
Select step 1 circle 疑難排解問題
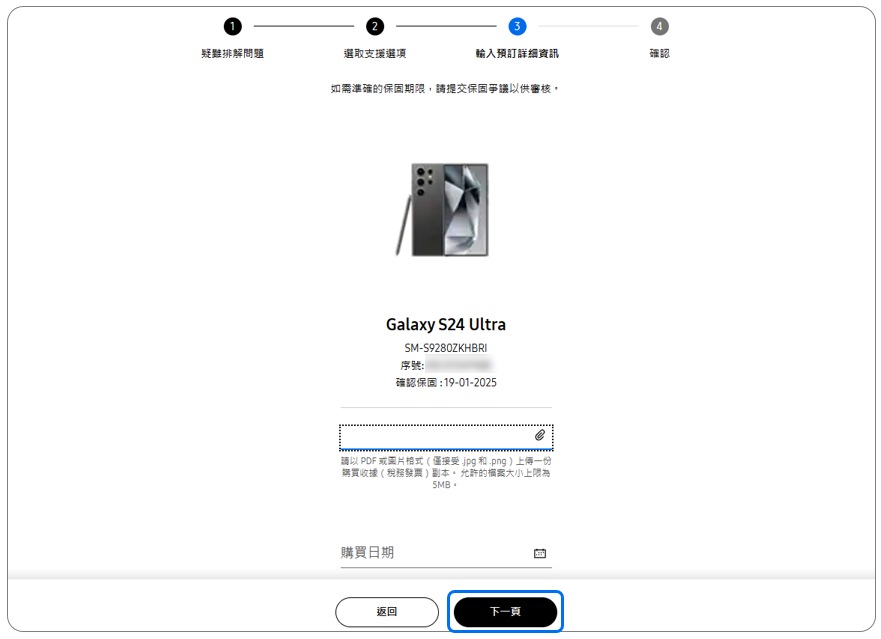[232, 26]
